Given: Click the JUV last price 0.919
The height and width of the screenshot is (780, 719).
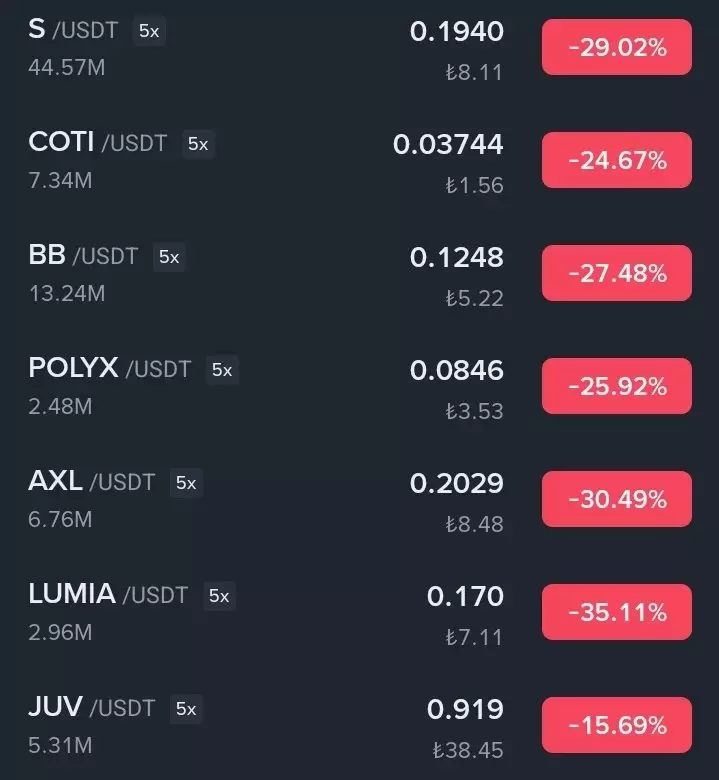Looking at the screenshot, I should [x=465, y=710].
